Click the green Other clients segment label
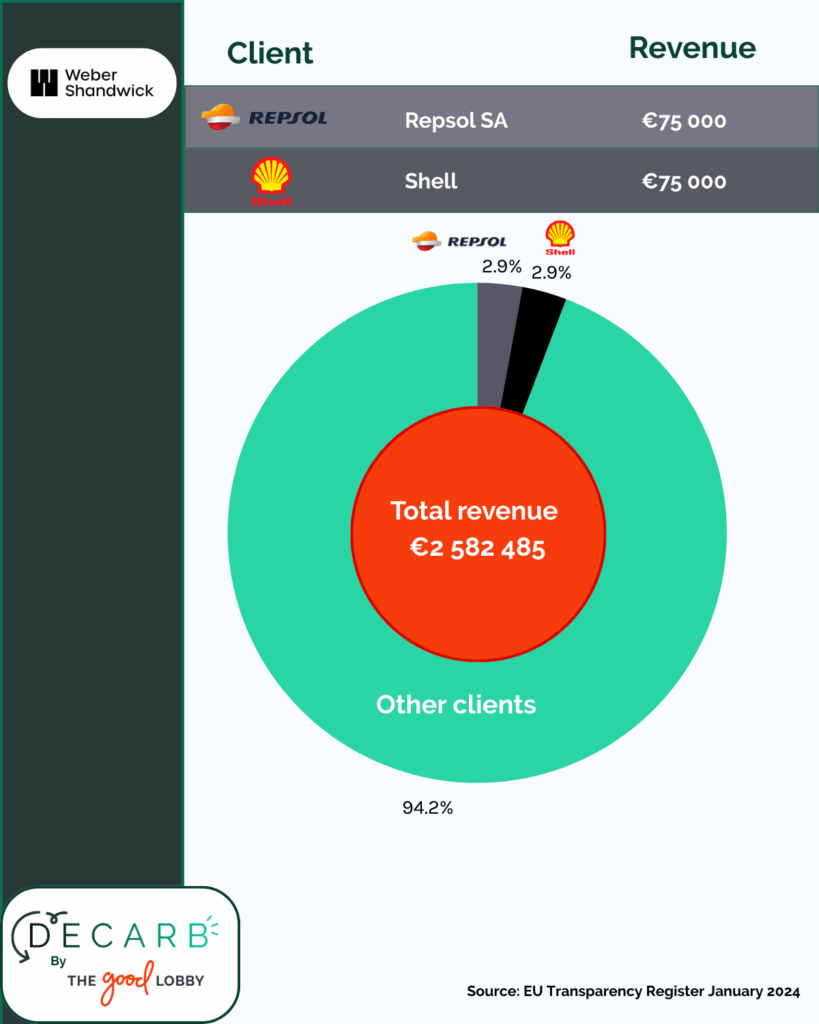The height and width of the screenshot is (1024, 819). [456, 705]
